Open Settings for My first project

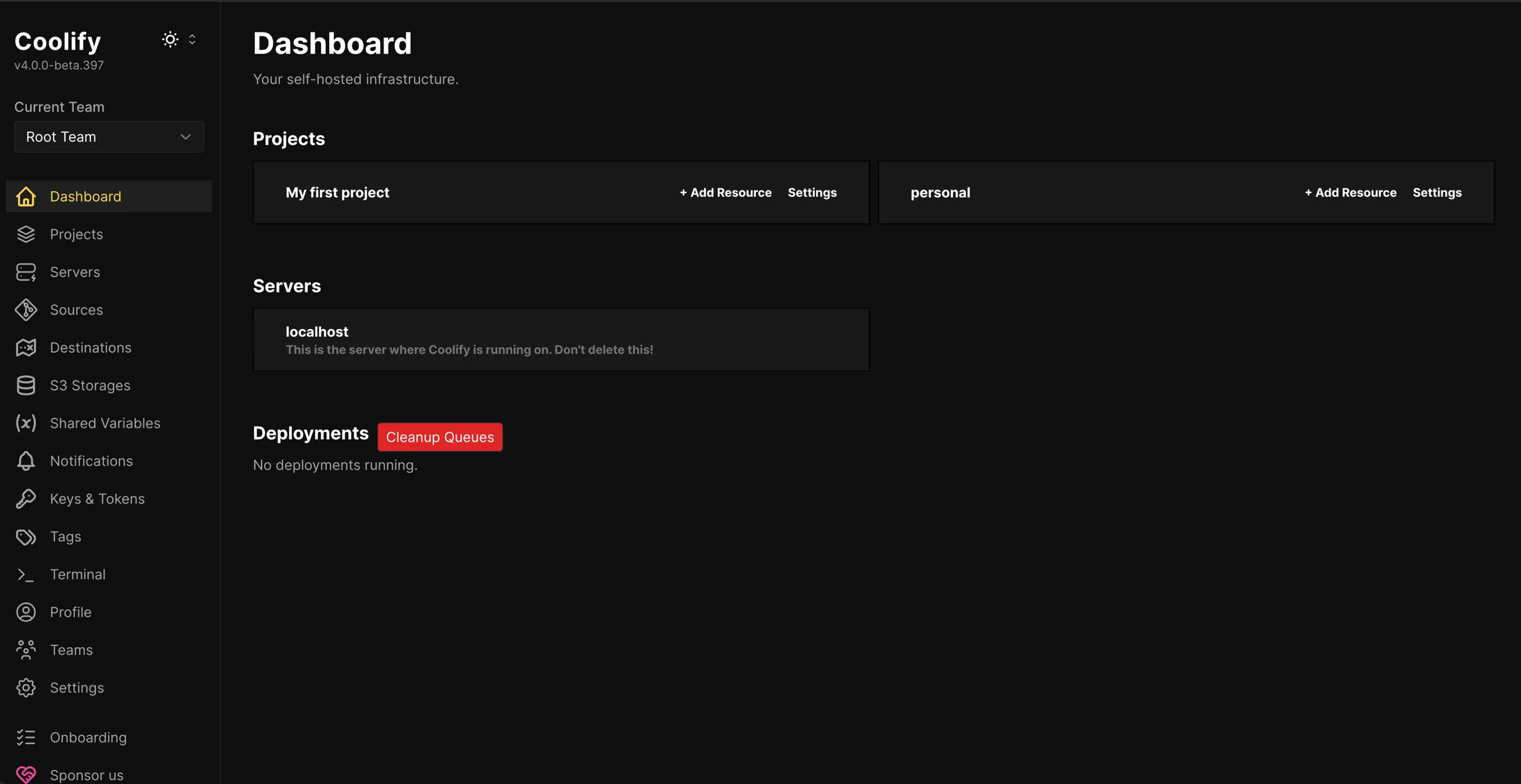(812, 192)
